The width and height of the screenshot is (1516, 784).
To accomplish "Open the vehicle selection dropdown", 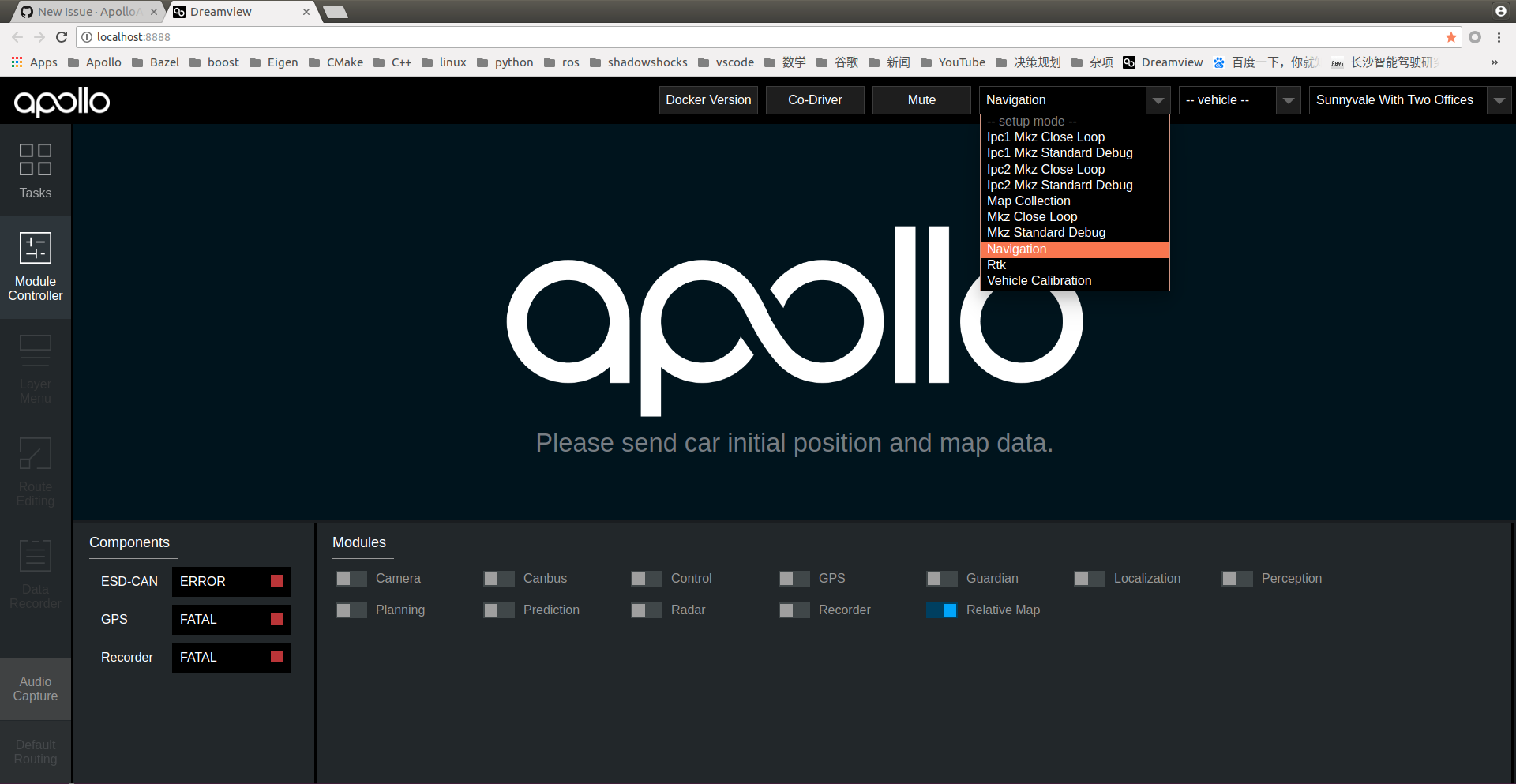I will tap(1288, 99).
